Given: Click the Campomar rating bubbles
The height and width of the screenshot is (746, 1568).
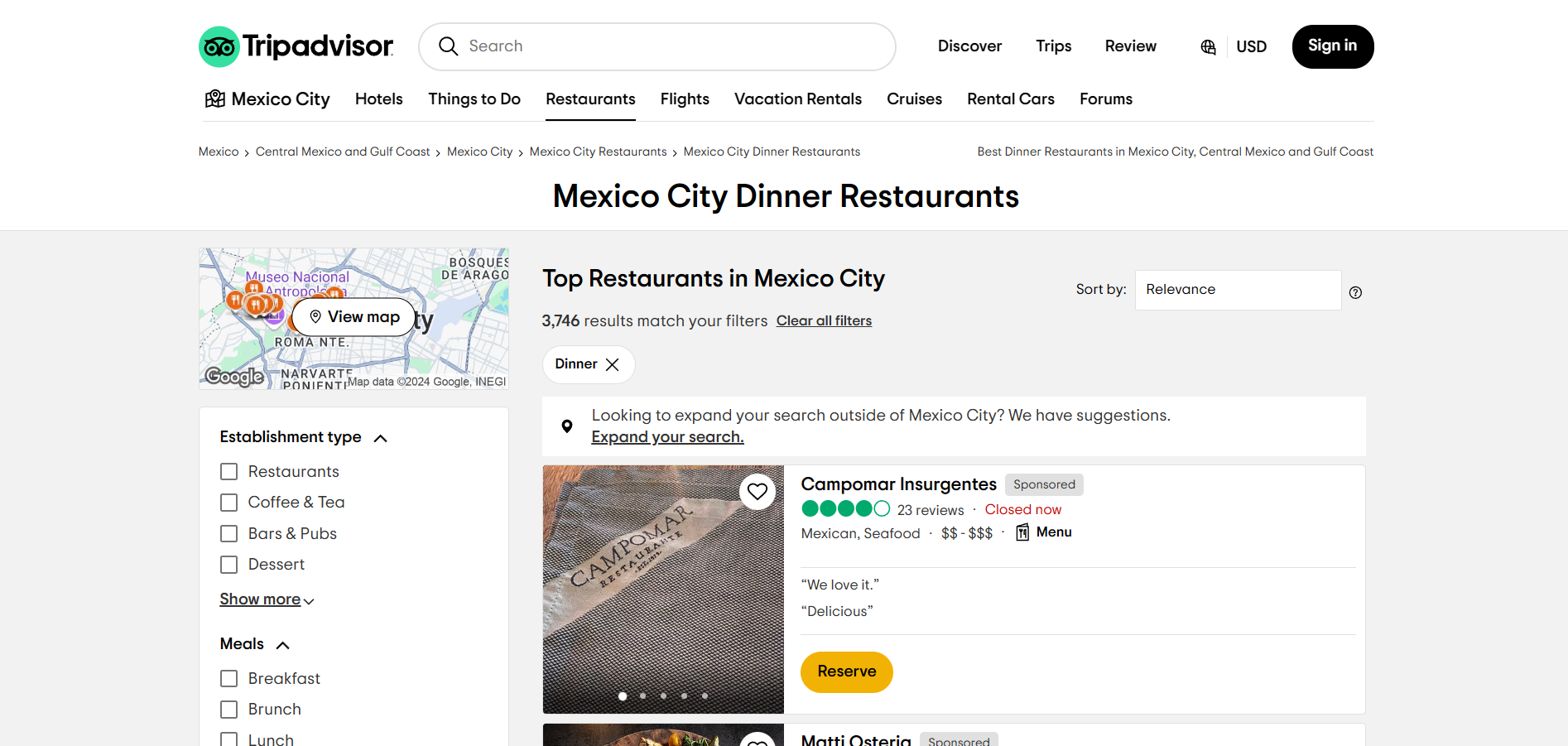Looking at the screenshot, I should (x=845, y=508).
